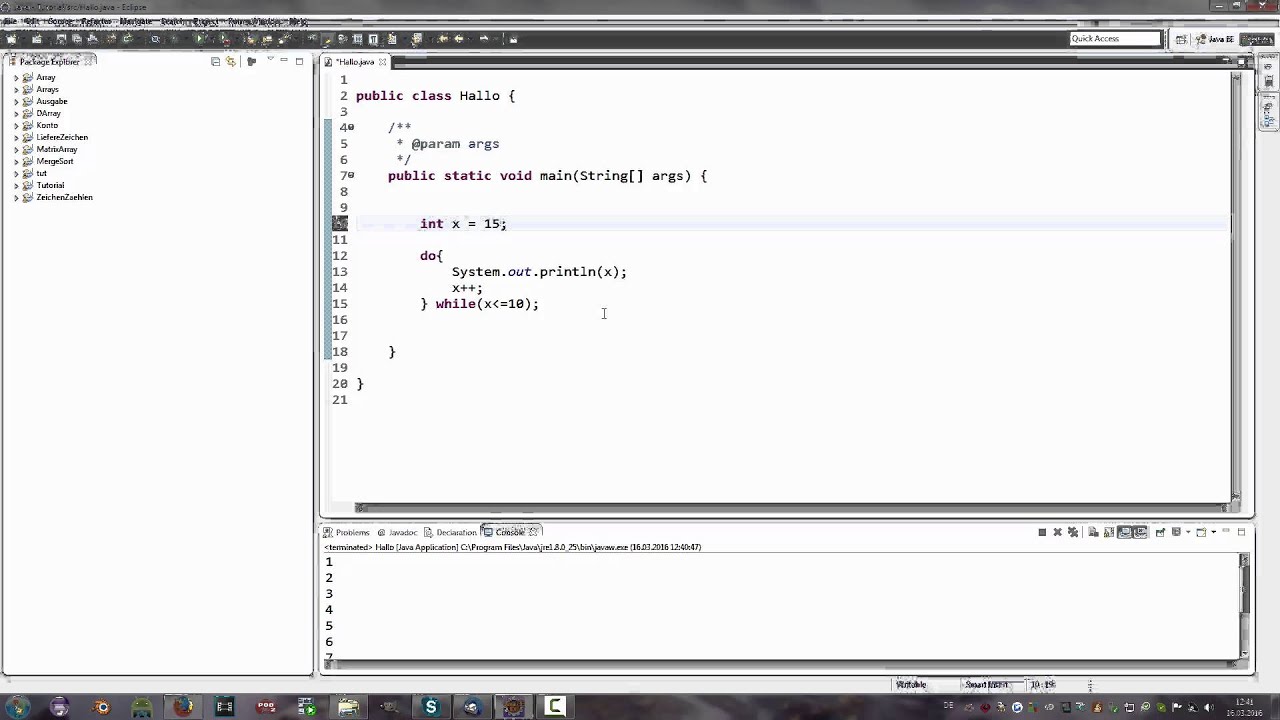Toggle Pin Console
1280x720 pixels.
(x=1160, y=532)
